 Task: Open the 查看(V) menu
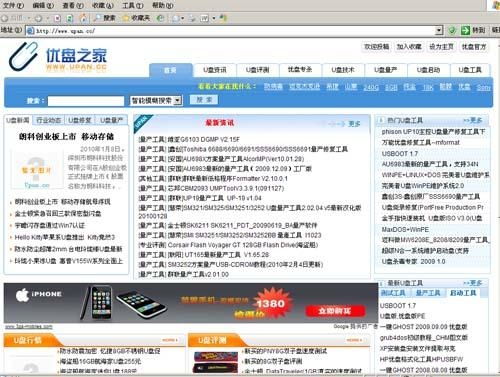73,5
